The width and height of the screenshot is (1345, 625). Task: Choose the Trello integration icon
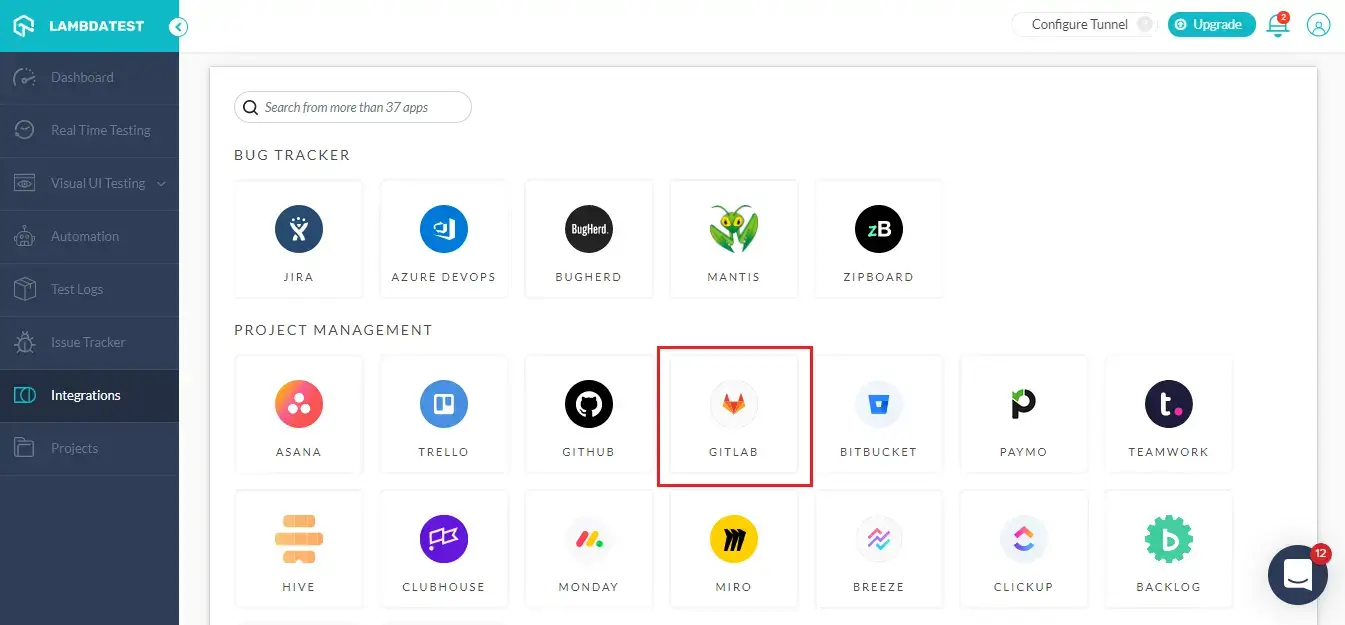tap(443, 405)
